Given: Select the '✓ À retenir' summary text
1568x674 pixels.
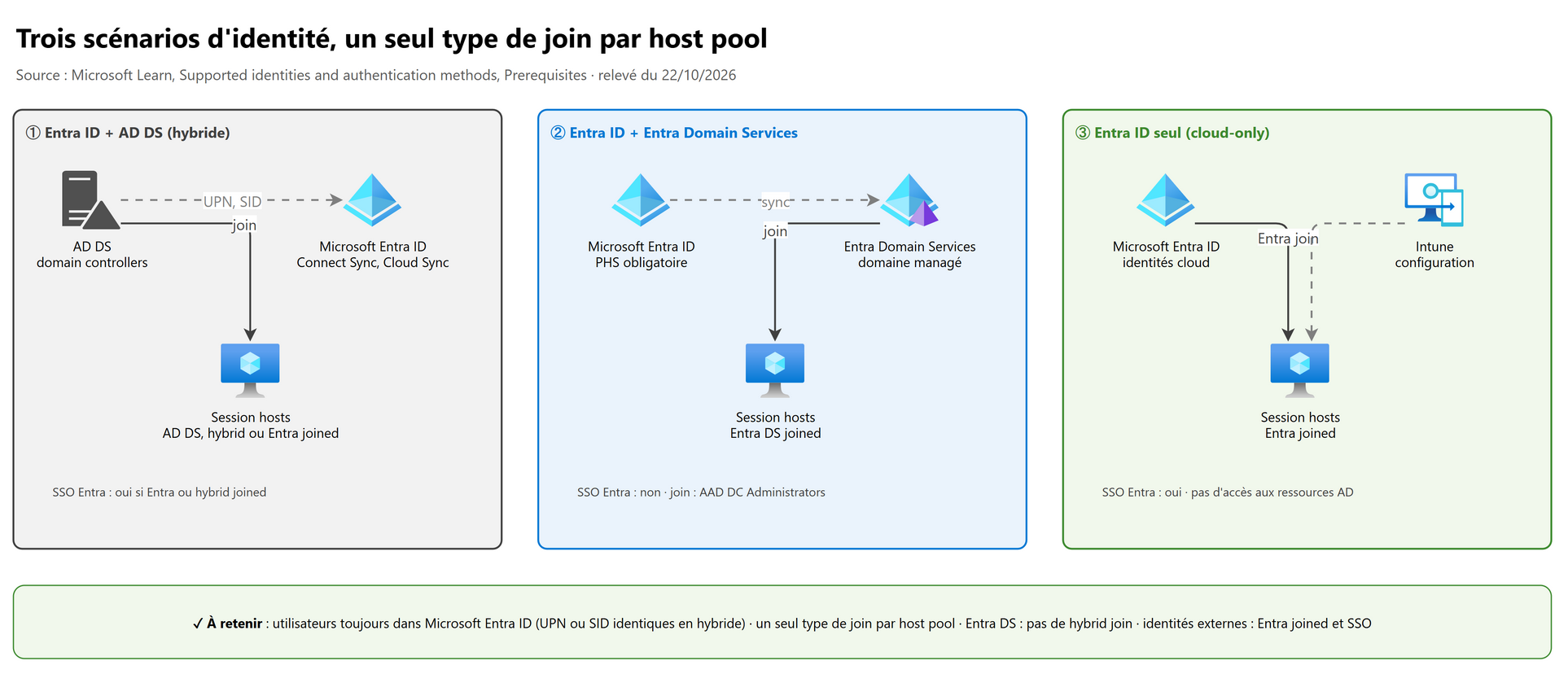Looking at the screenshot, I should (x=782, y=624).
